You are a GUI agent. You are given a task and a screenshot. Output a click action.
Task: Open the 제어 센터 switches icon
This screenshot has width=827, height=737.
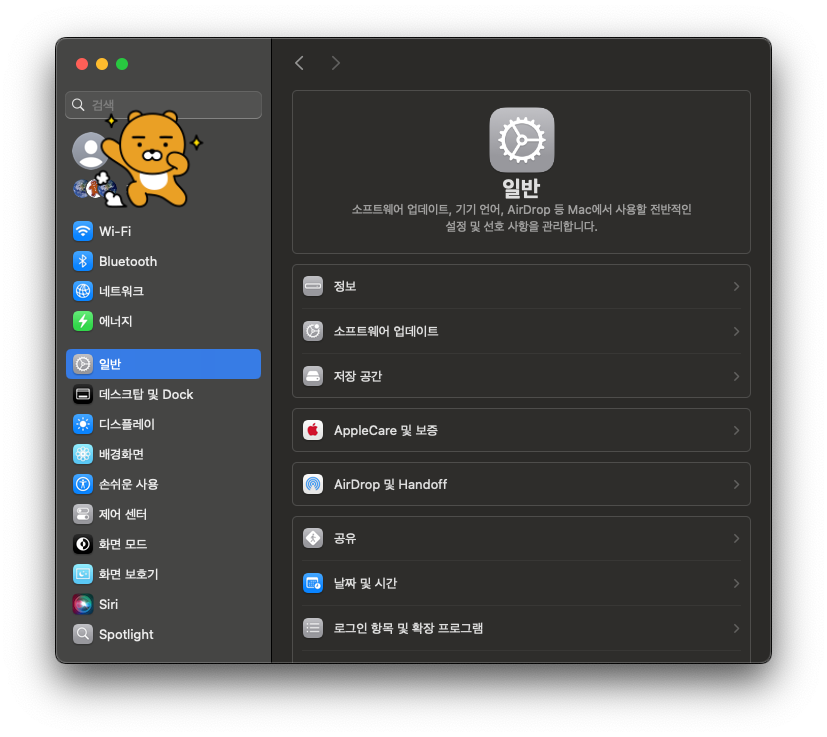(x=83, y=514)
